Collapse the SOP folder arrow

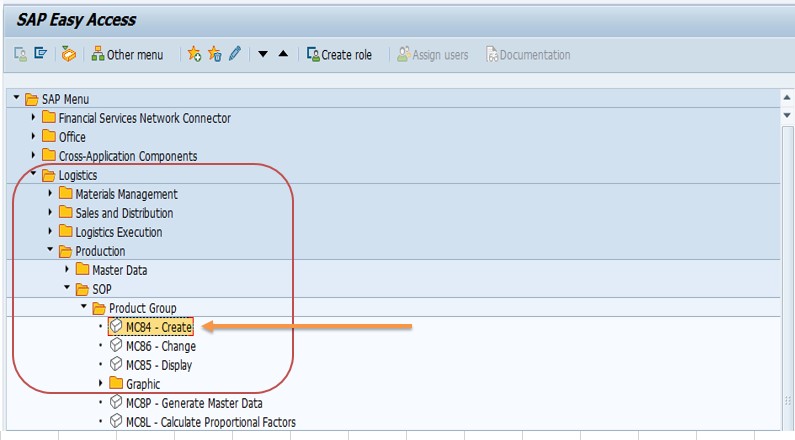(x=66, y=287)
